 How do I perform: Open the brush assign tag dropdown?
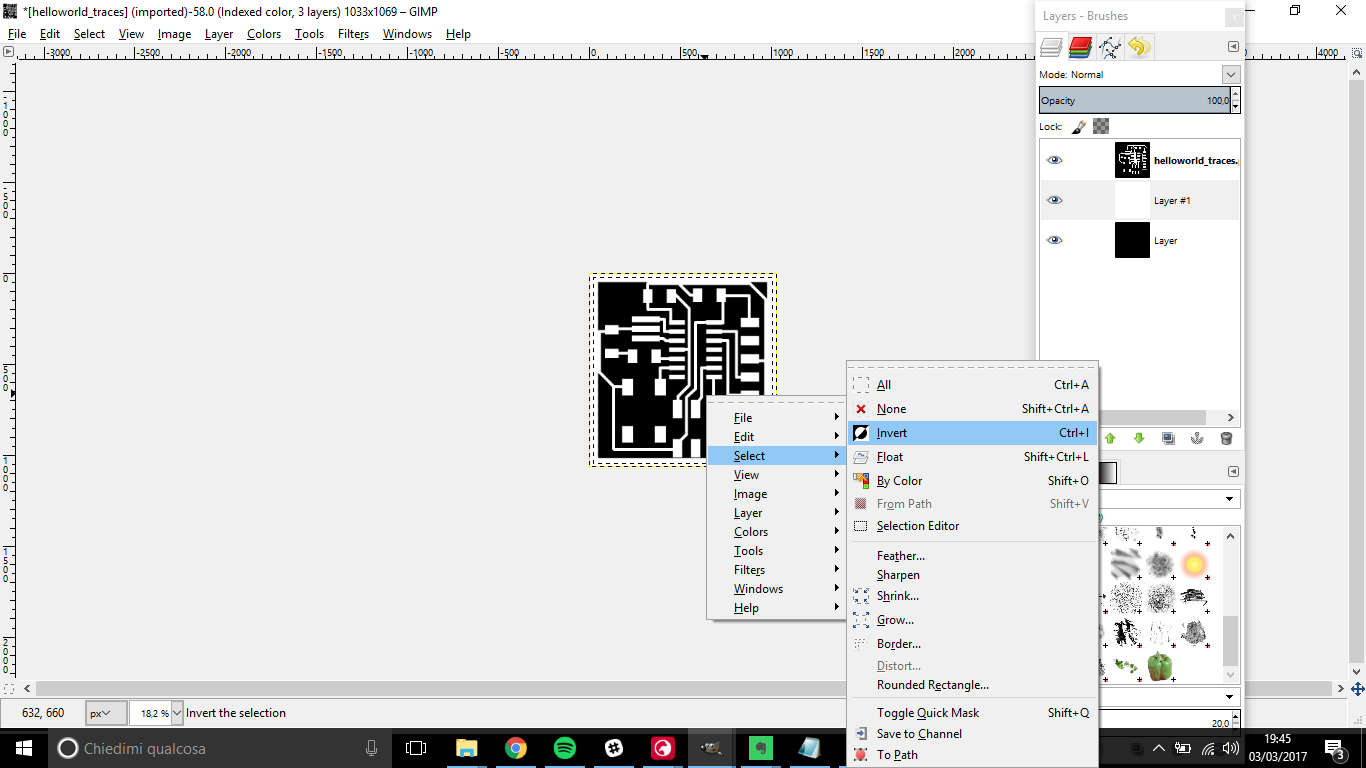[x=1230, y=696]
